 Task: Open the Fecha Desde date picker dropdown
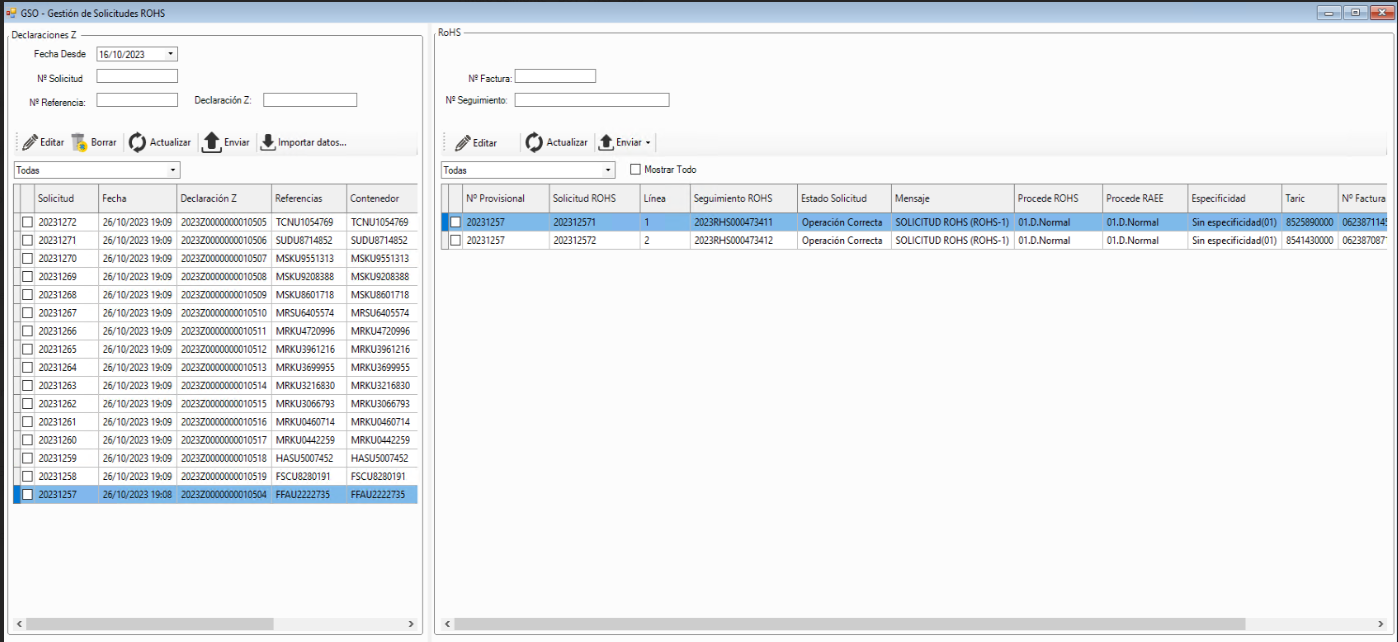171,54
